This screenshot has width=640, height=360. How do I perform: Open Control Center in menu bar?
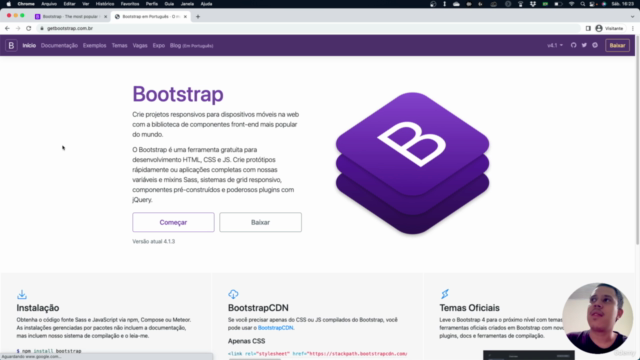592,4
